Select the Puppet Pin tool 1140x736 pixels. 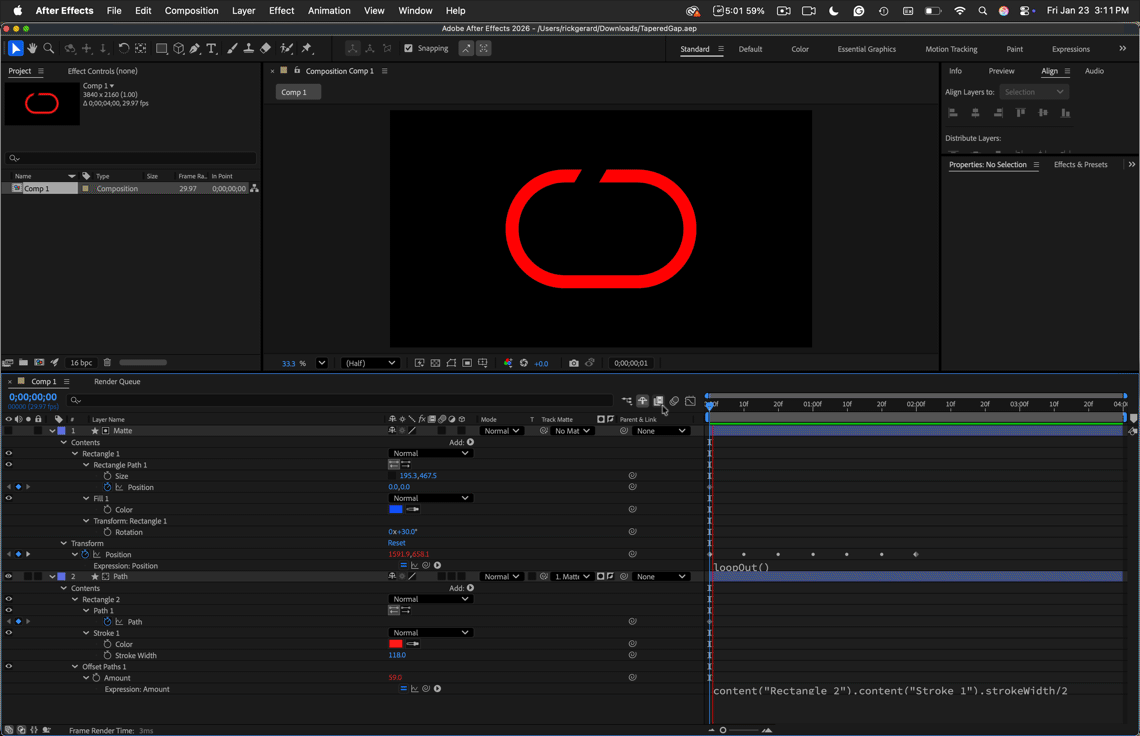307,48
